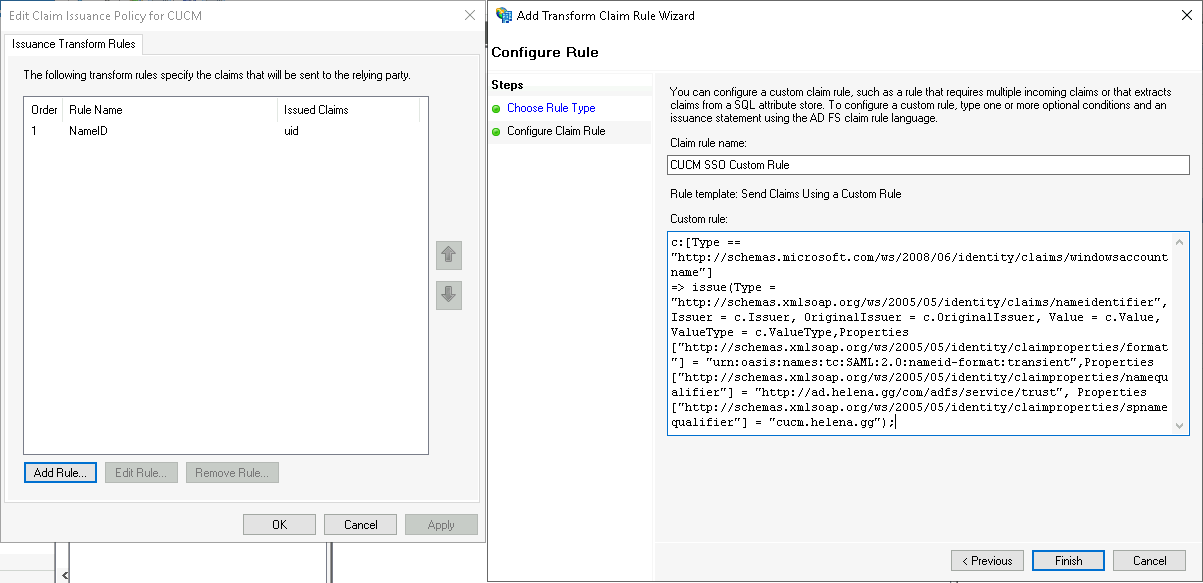Click OK in the policy dialog
The width and height of the screenshot is (1203, 583).
click(279, 525)
